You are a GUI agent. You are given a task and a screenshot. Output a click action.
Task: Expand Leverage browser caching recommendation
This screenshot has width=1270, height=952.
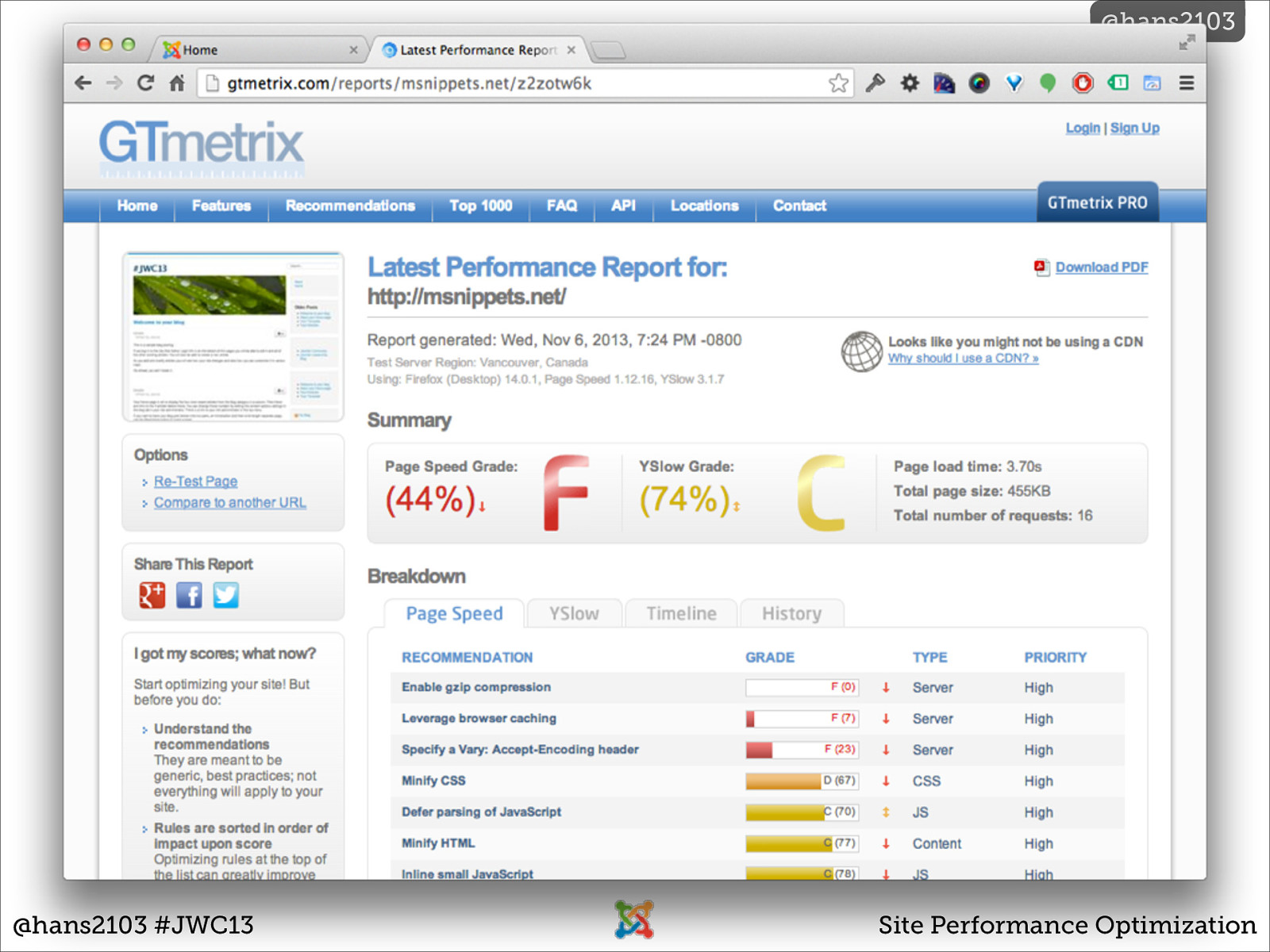click(479, 718)
